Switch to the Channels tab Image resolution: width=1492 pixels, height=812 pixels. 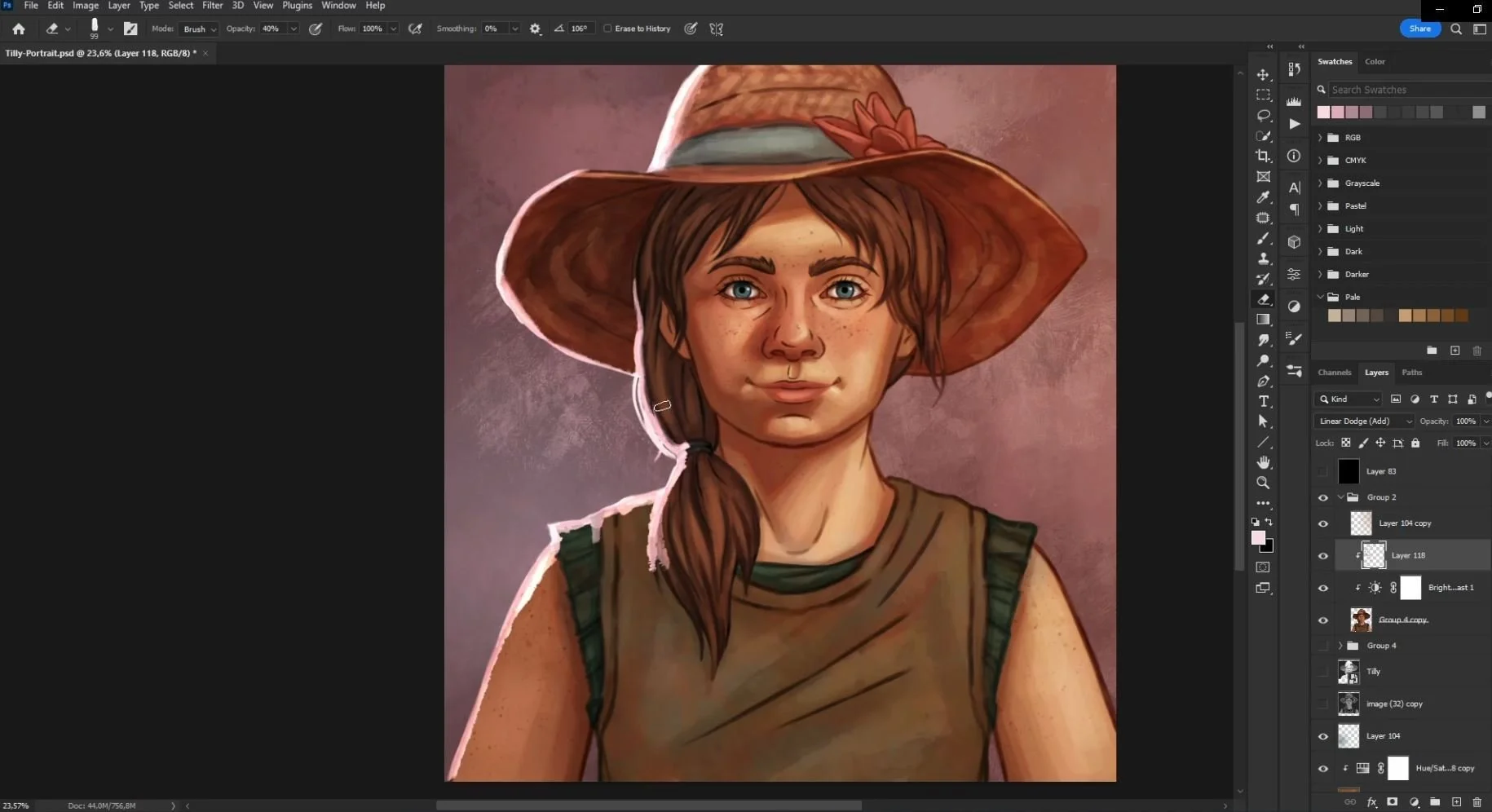1334,373
